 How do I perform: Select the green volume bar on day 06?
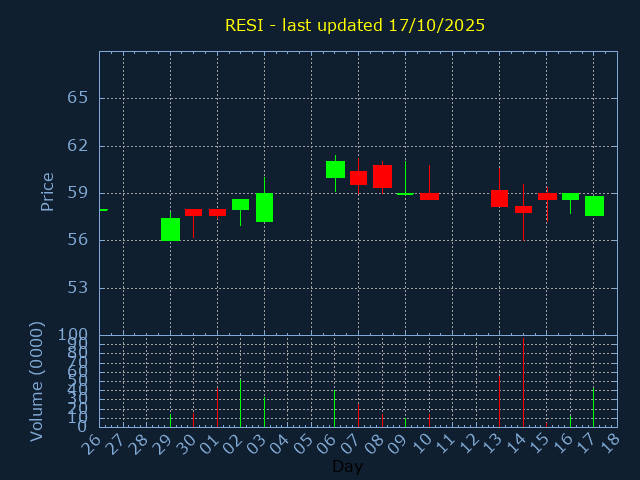[335, 408]
